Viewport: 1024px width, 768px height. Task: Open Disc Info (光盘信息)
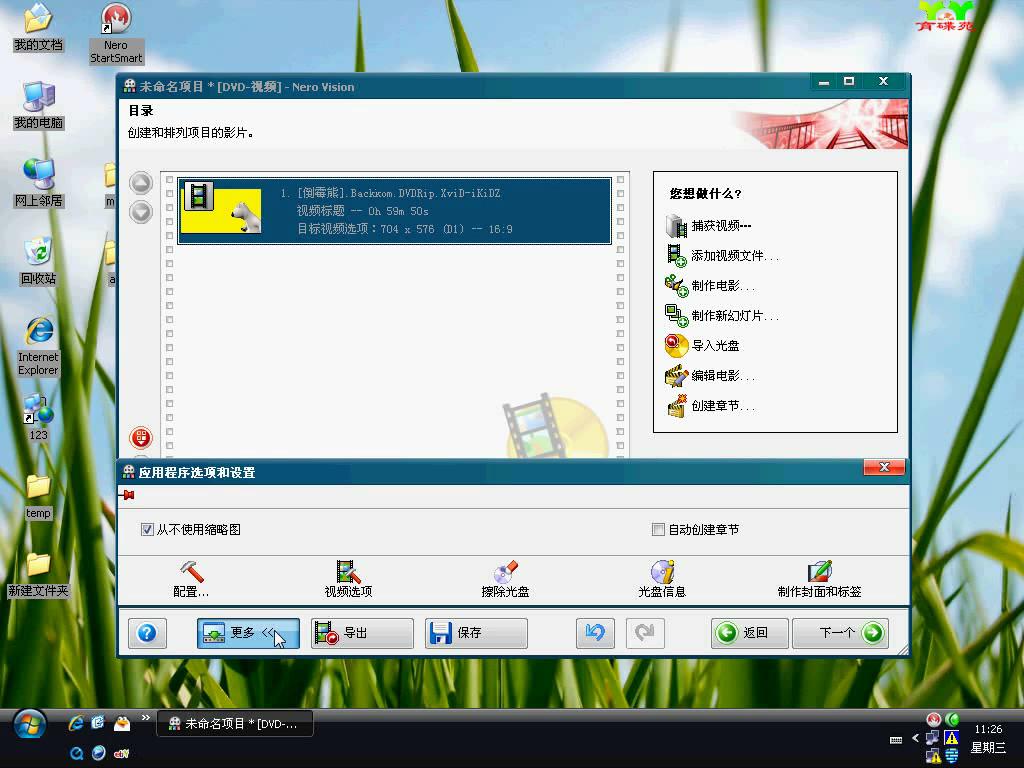[x=662, y=579]
